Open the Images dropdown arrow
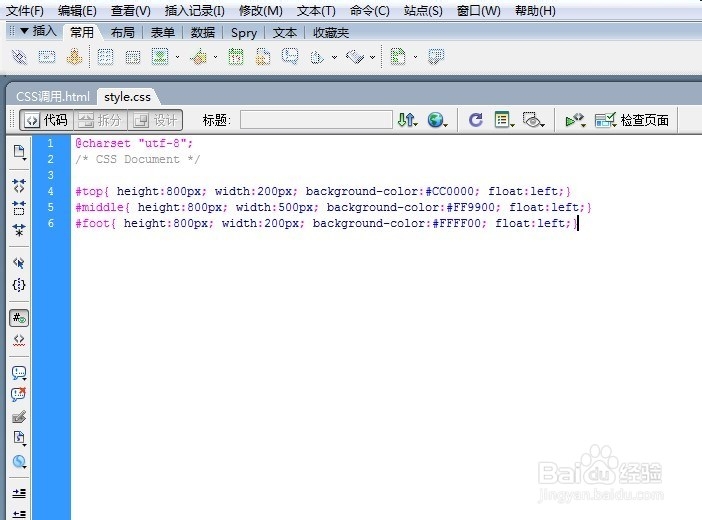Image resolution: width=702 pixels, height=520 pixels. coord(177,57)
